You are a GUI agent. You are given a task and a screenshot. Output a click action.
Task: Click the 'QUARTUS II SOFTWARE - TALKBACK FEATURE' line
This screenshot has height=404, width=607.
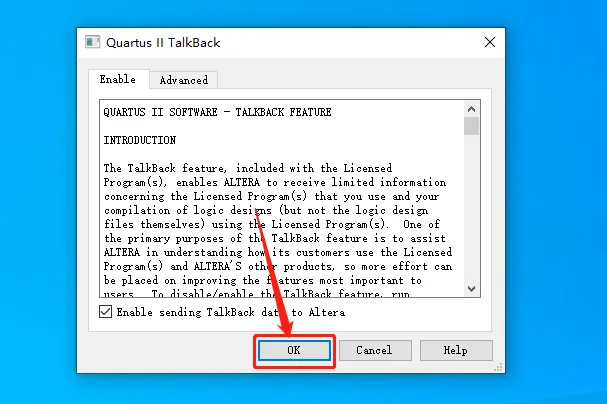point(218,112)
